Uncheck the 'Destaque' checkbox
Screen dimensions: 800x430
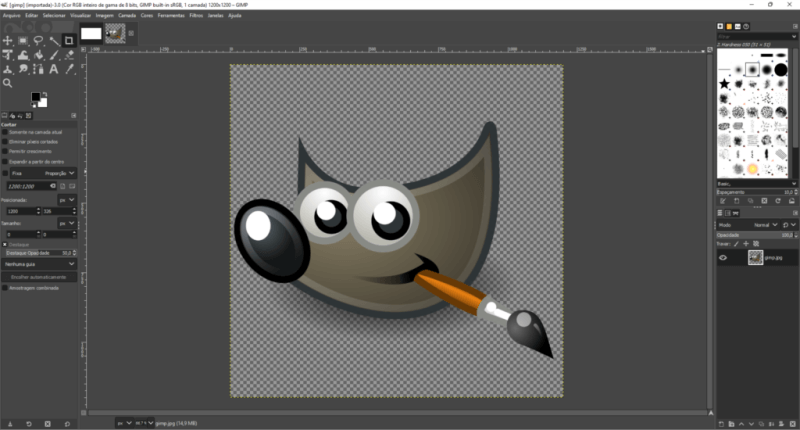(x=5, y=244)
